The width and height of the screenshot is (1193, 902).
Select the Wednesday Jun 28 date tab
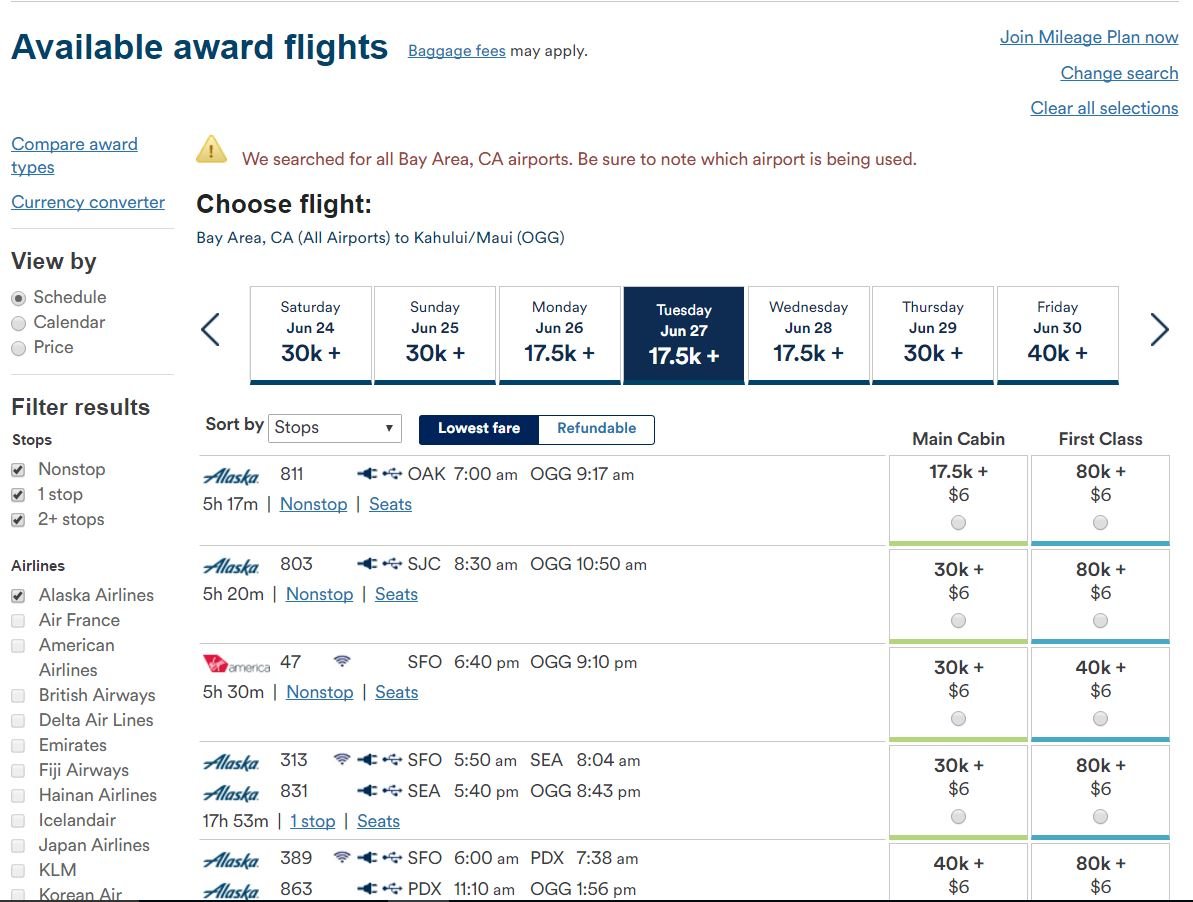809,335
